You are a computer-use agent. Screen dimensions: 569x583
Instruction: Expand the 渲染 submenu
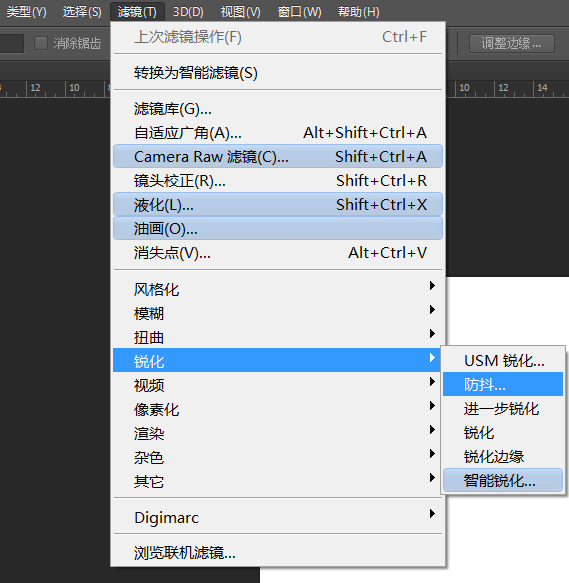click(x=278, y=433)
